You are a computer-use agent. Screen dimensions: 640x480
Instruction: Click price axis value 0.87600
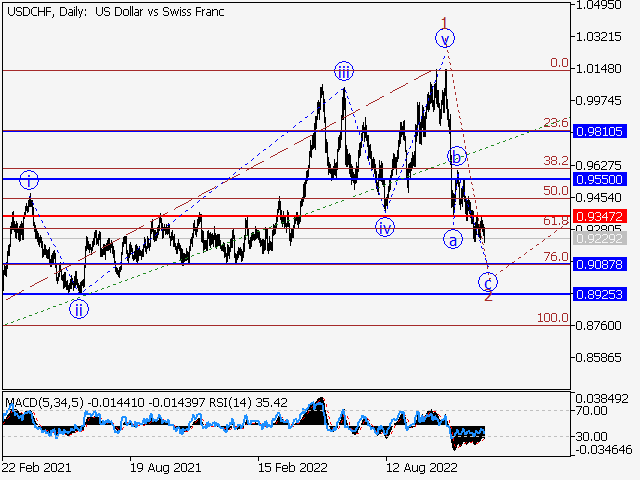[598, 326]
